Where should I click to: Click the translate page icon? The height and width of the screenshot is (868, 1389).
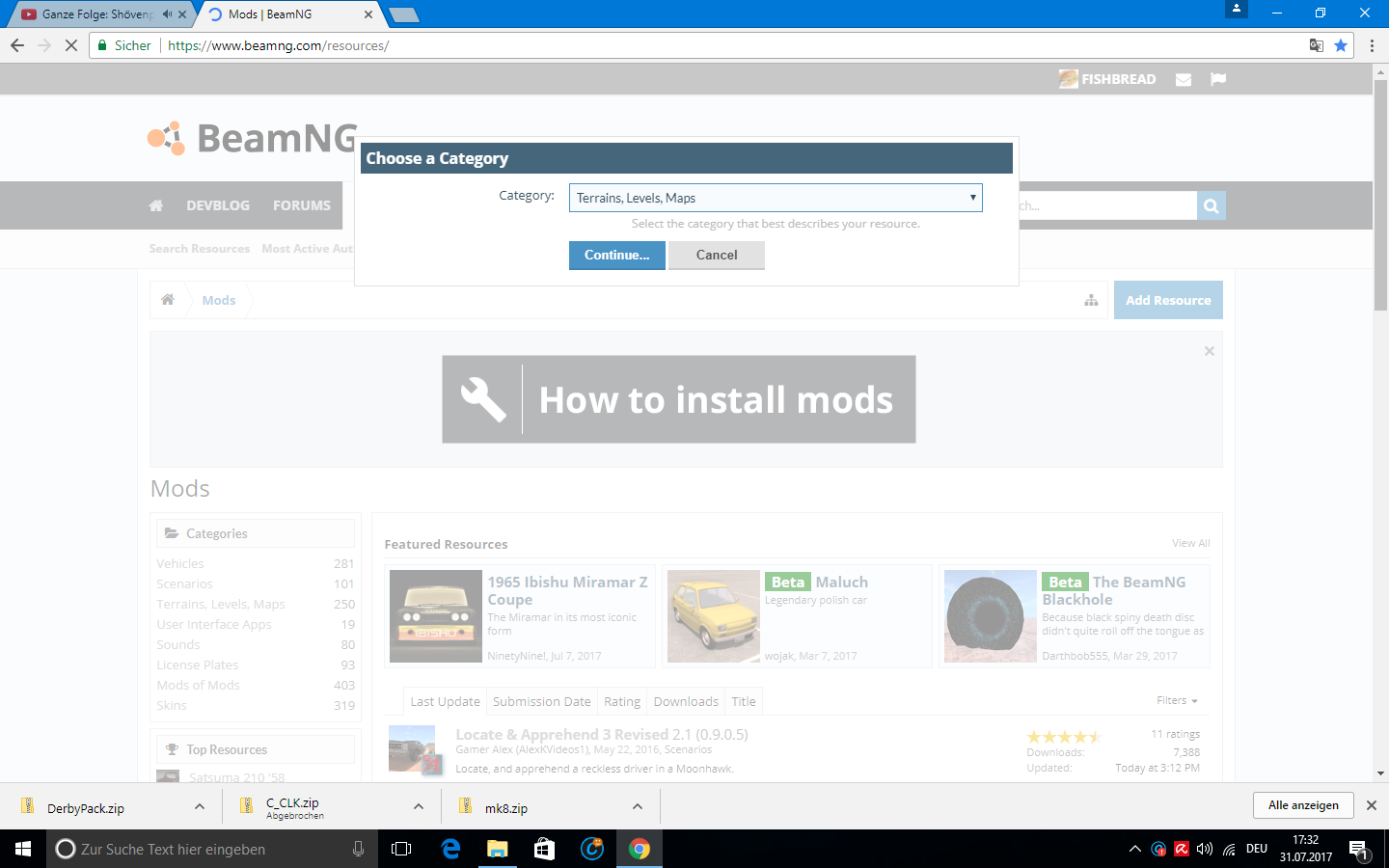(x=1316, y=45)
